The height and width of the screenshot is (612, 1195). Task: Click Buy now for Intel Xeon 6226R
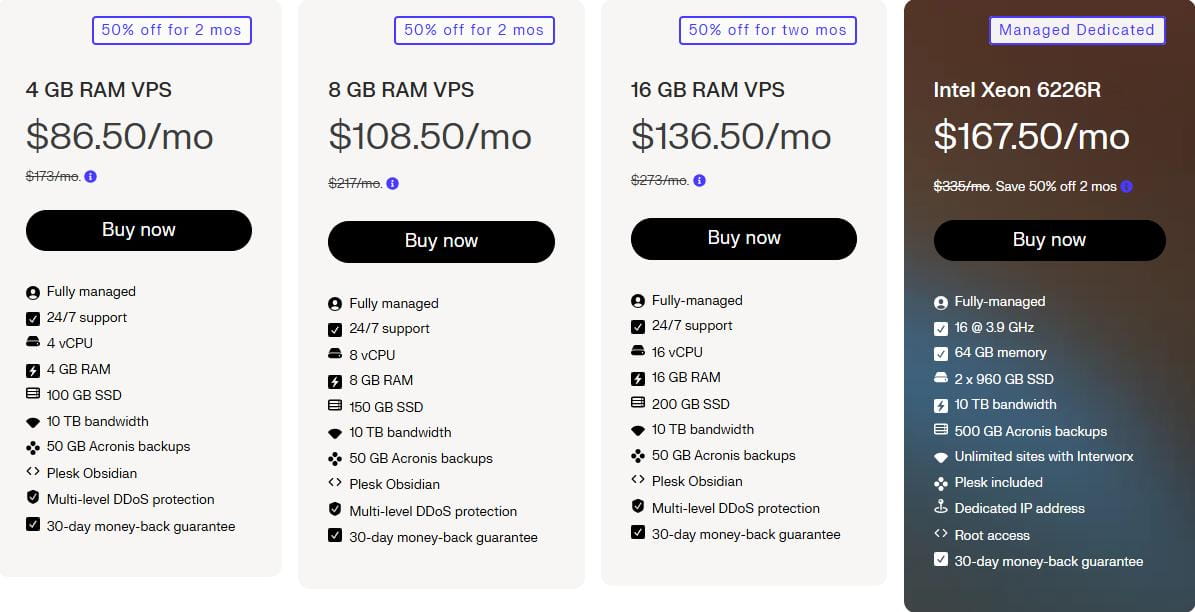(1049, 240)
